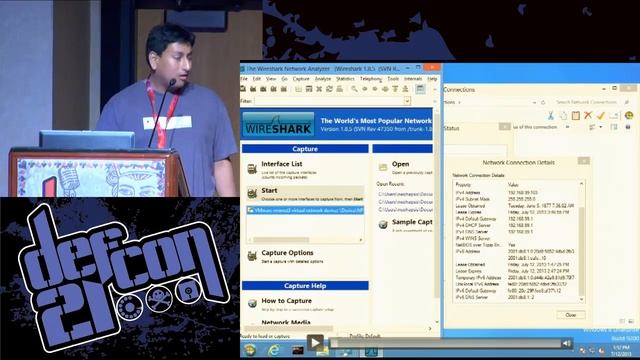The width and height of the screenshot is (640, 360).
Task: Click the Search Network Connections box
Action: pyautogui.click(x=586, y=102)
